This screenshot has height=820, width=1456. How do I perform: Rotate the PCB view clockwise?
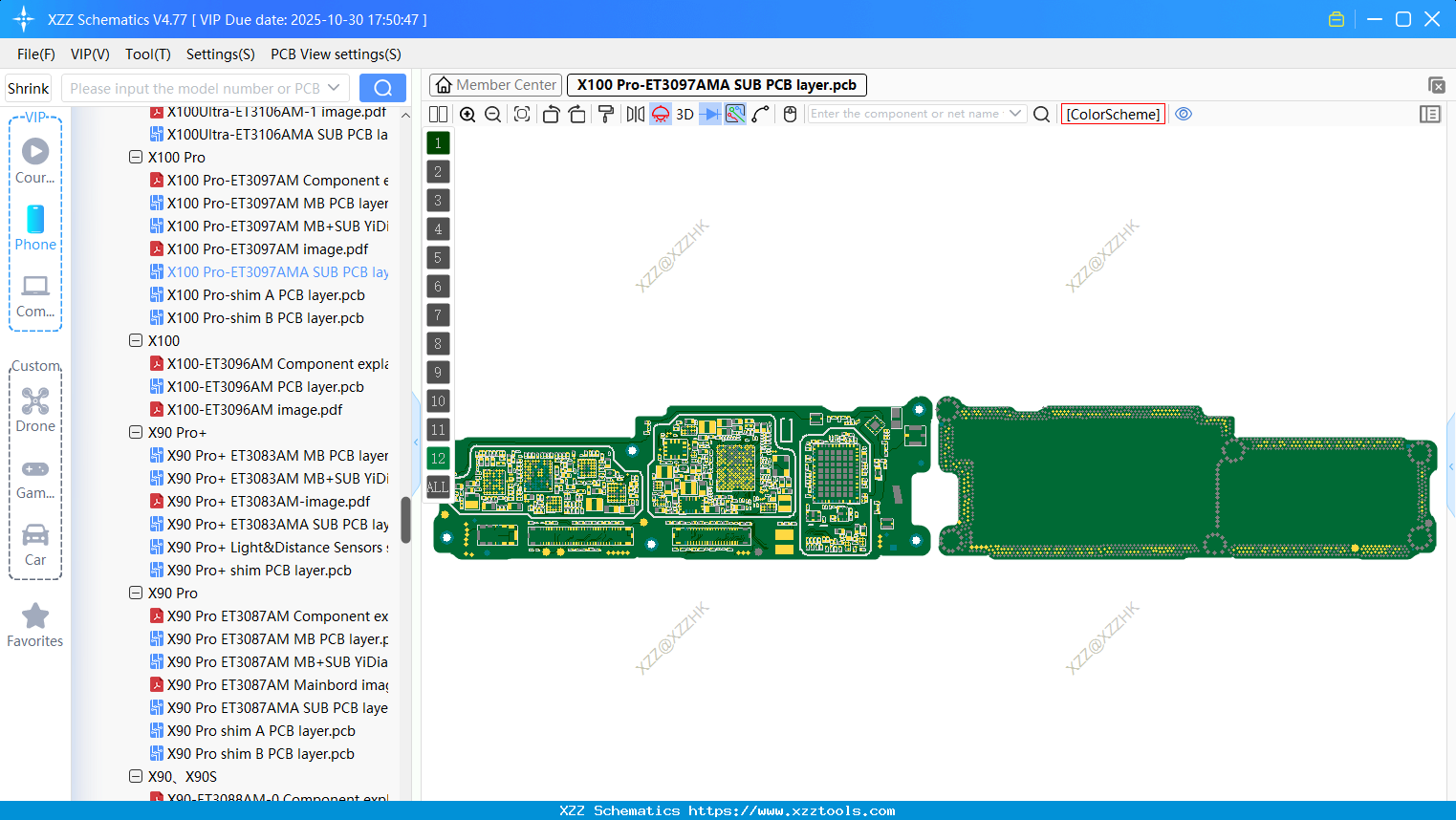577,114
